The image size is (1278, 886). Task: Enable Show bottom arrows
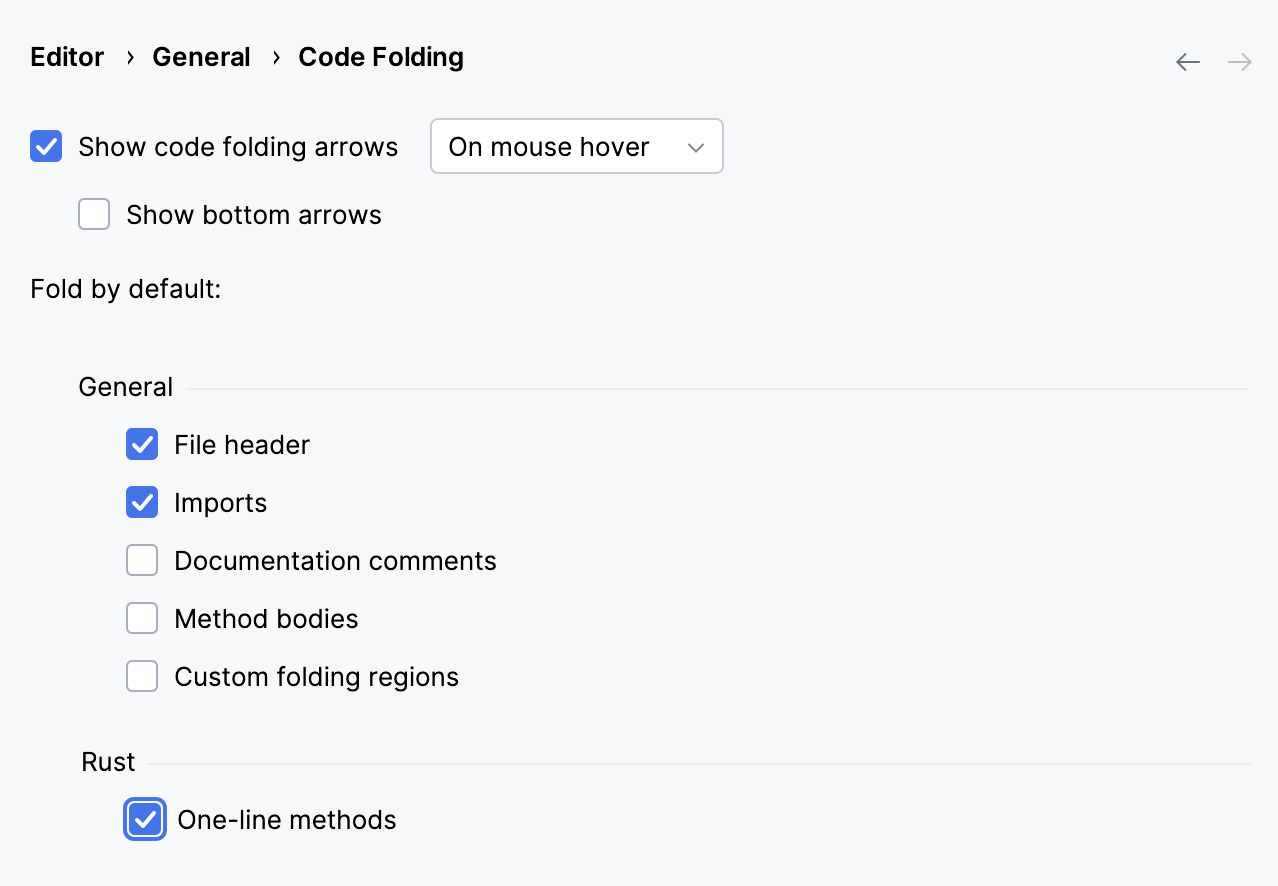93,214
